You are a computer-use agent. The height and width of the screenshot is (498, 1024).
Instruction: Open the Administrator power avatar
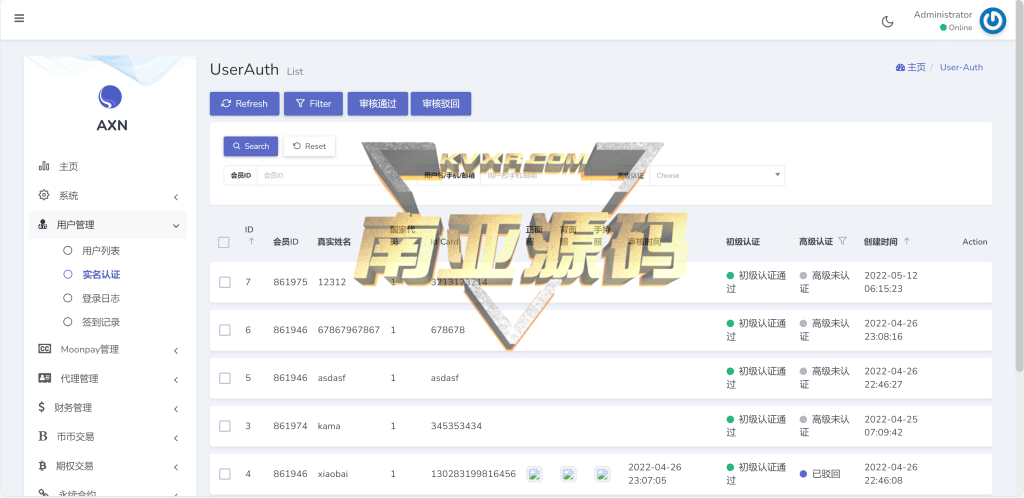pyautogui.click(x=993, y=21)
